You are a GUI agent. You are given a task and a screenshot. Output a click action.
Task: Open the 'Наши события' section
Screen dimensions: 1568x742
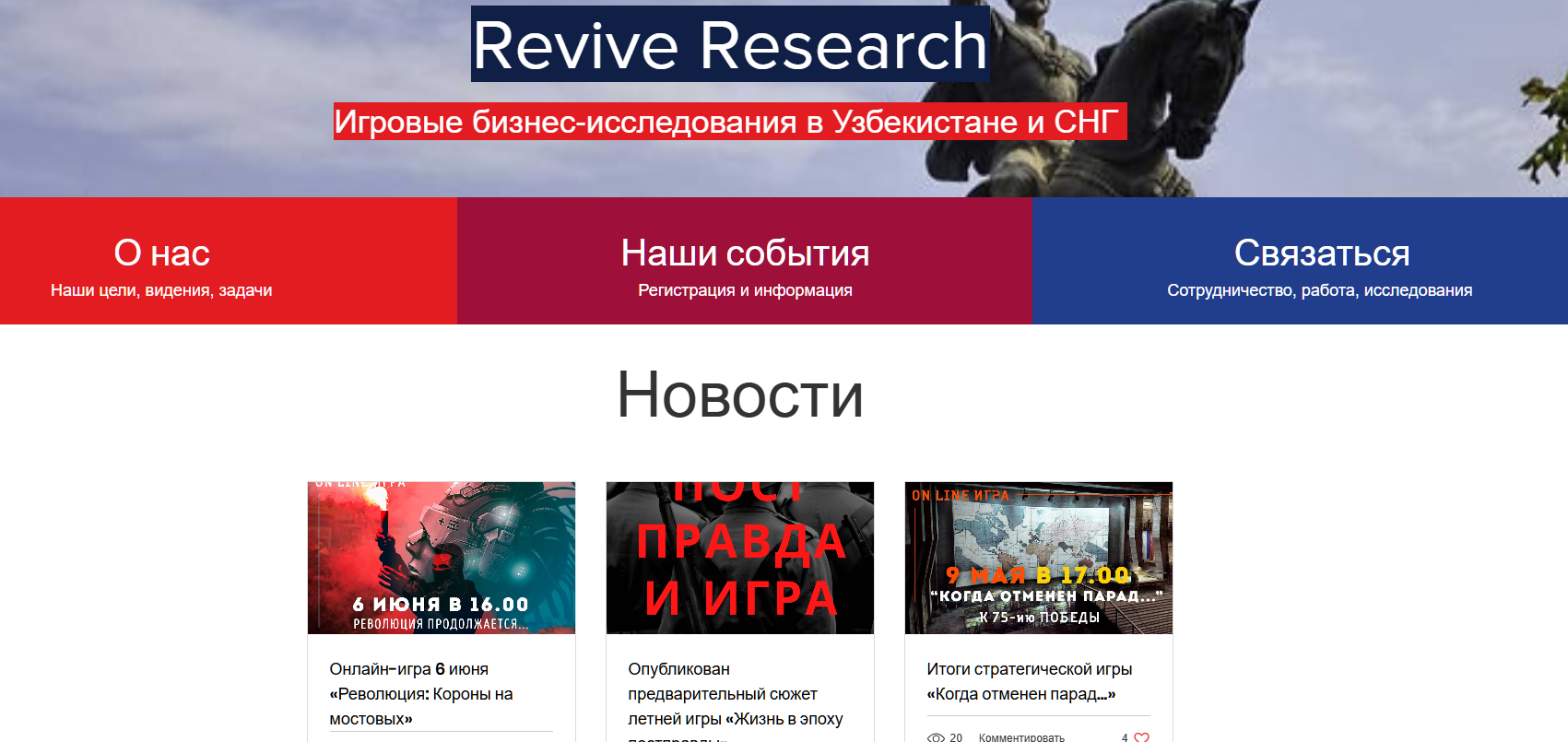745,253
